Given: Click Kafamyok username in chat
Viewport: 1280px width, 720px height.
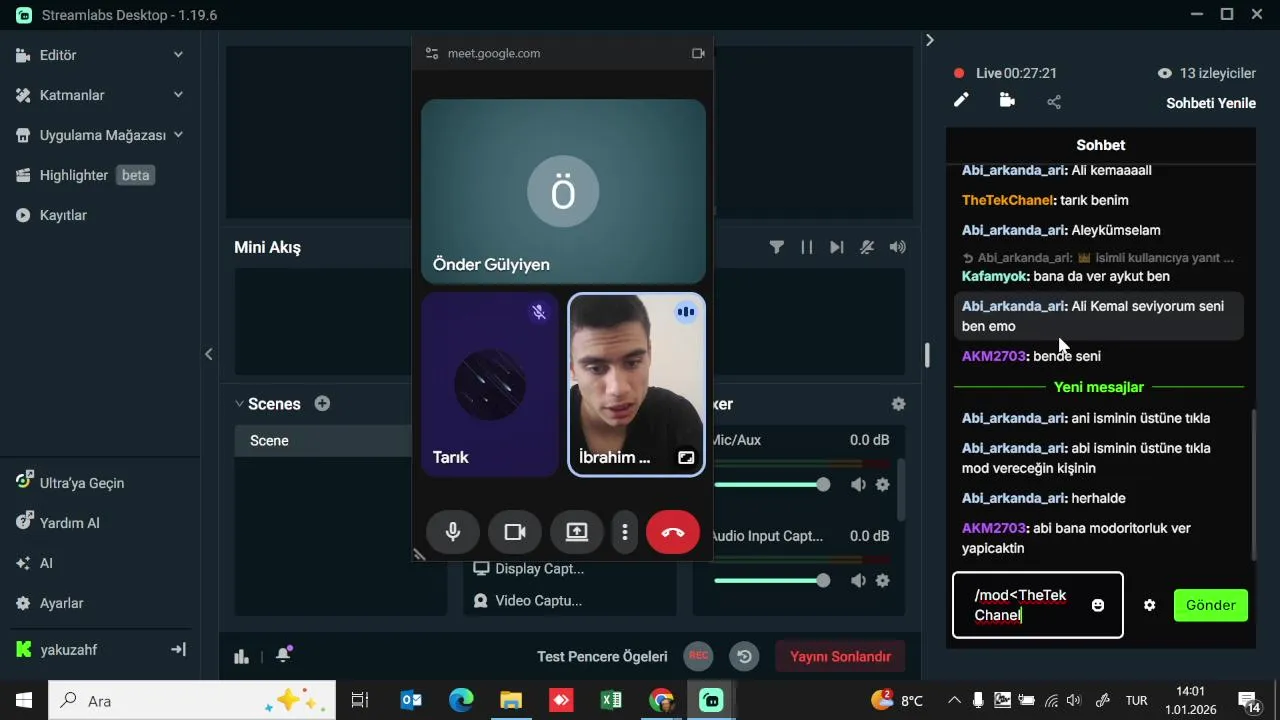Looking at the screenshot, I should tap(993, 276).
